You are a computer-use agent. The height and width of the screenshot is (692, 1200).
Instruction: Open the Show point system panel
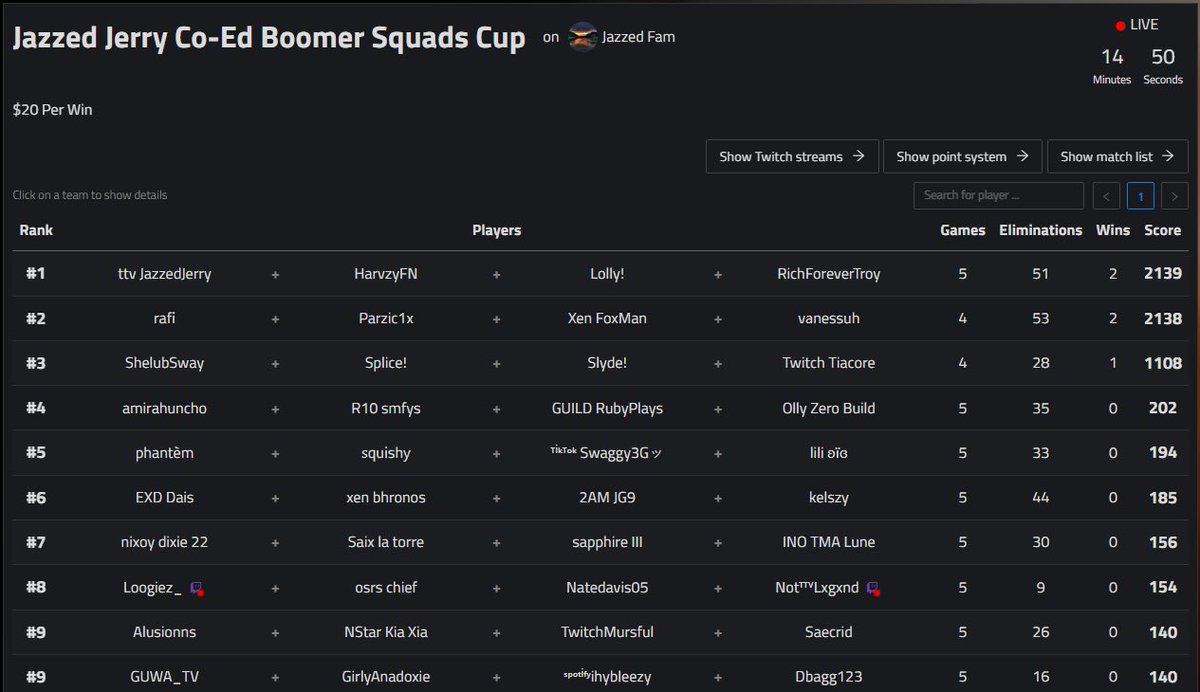963,156
